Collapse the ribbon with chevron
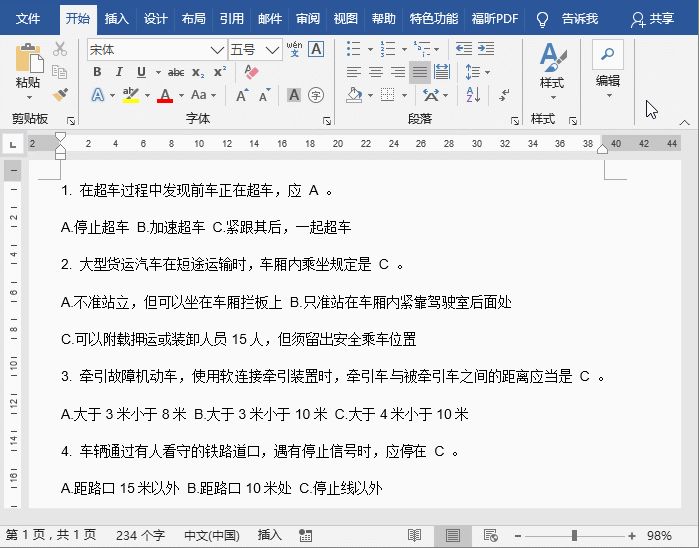 pyautogui.click(x=685, y=122)
